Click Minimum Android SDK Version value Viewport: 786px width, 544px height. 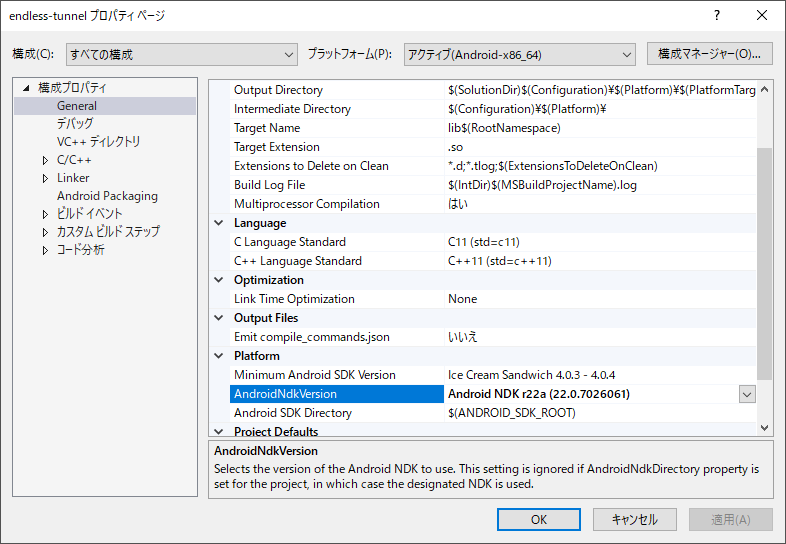click(x=531, y=375)
